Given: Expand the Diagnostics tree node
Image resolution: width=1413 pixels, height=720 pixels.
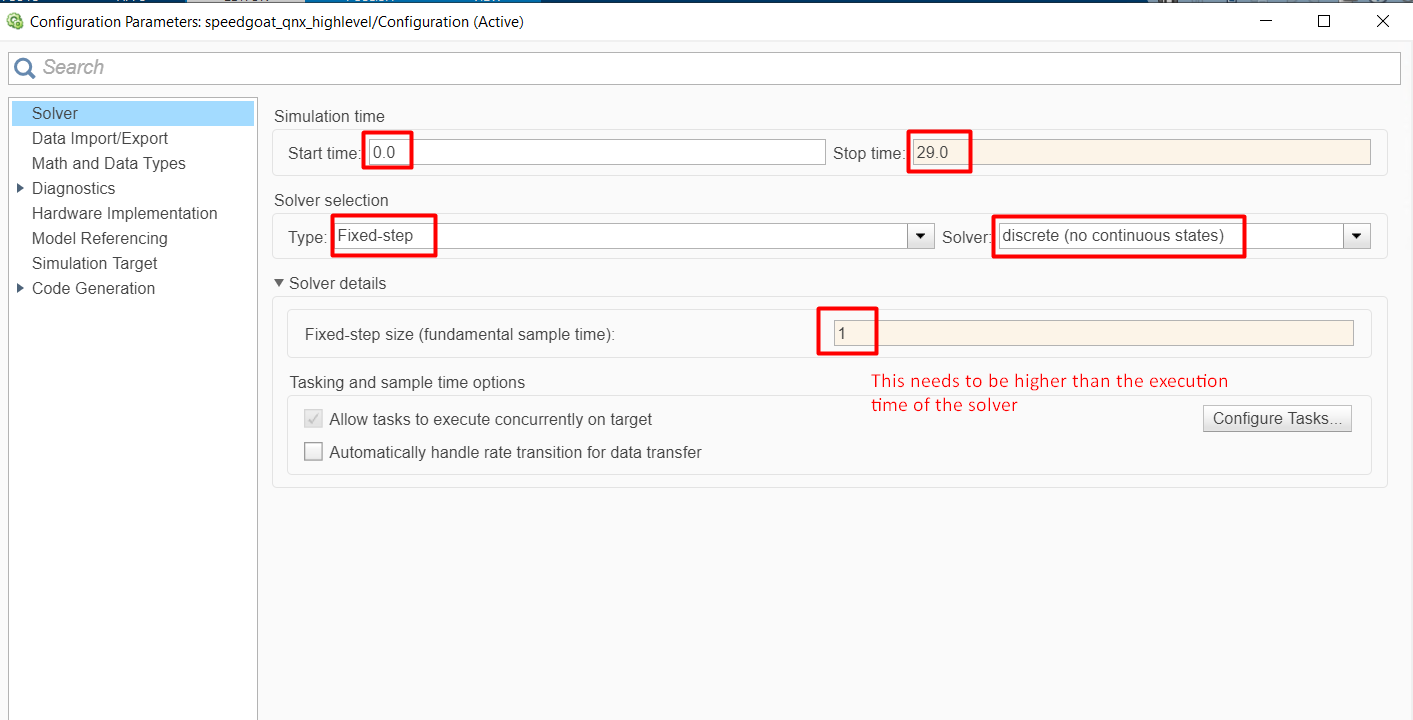Looking at the screenshot, I should pos(20,188).
